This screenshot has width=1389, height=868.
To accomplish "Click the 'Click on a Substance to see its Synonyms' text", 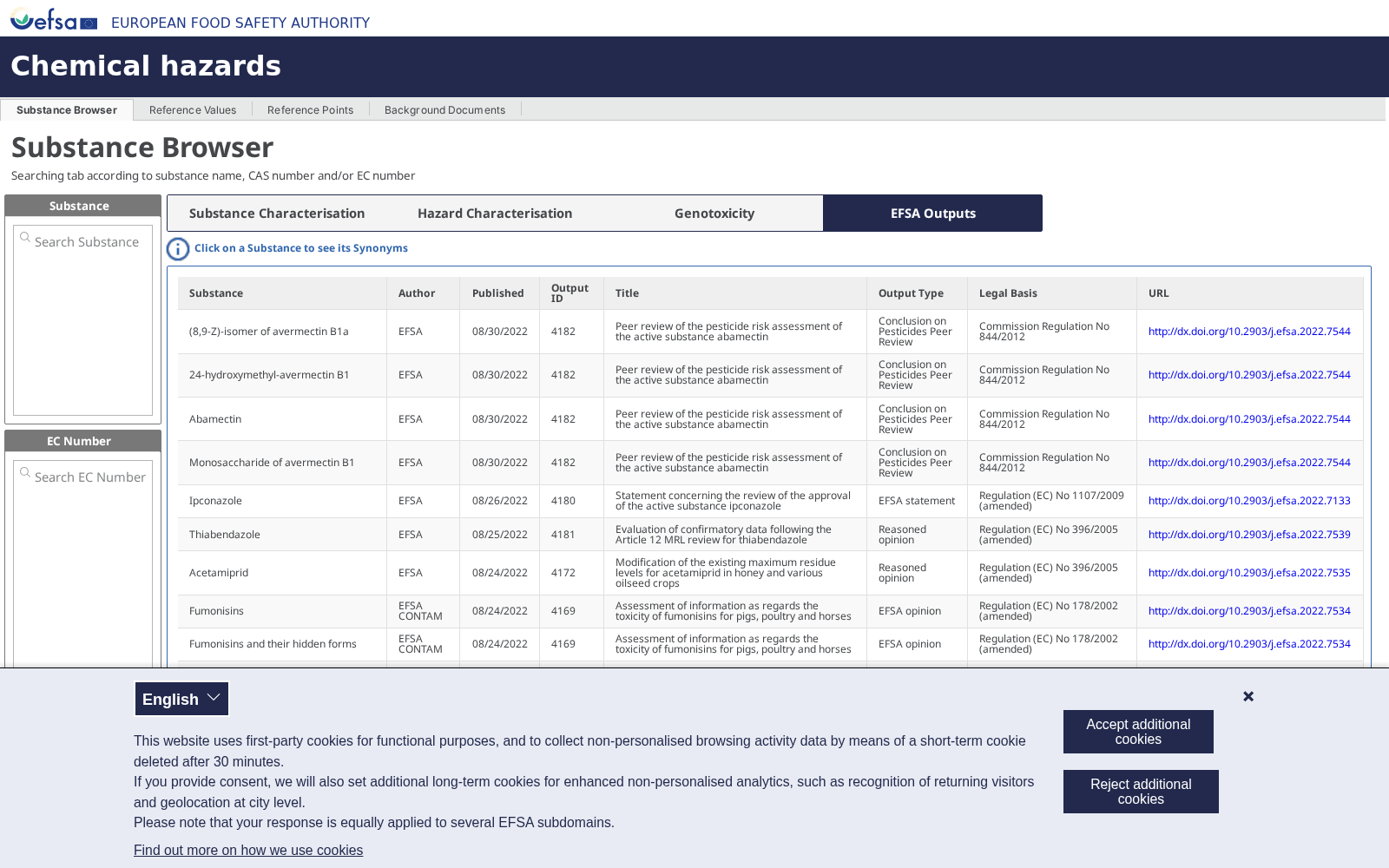I will coord(301,248).
